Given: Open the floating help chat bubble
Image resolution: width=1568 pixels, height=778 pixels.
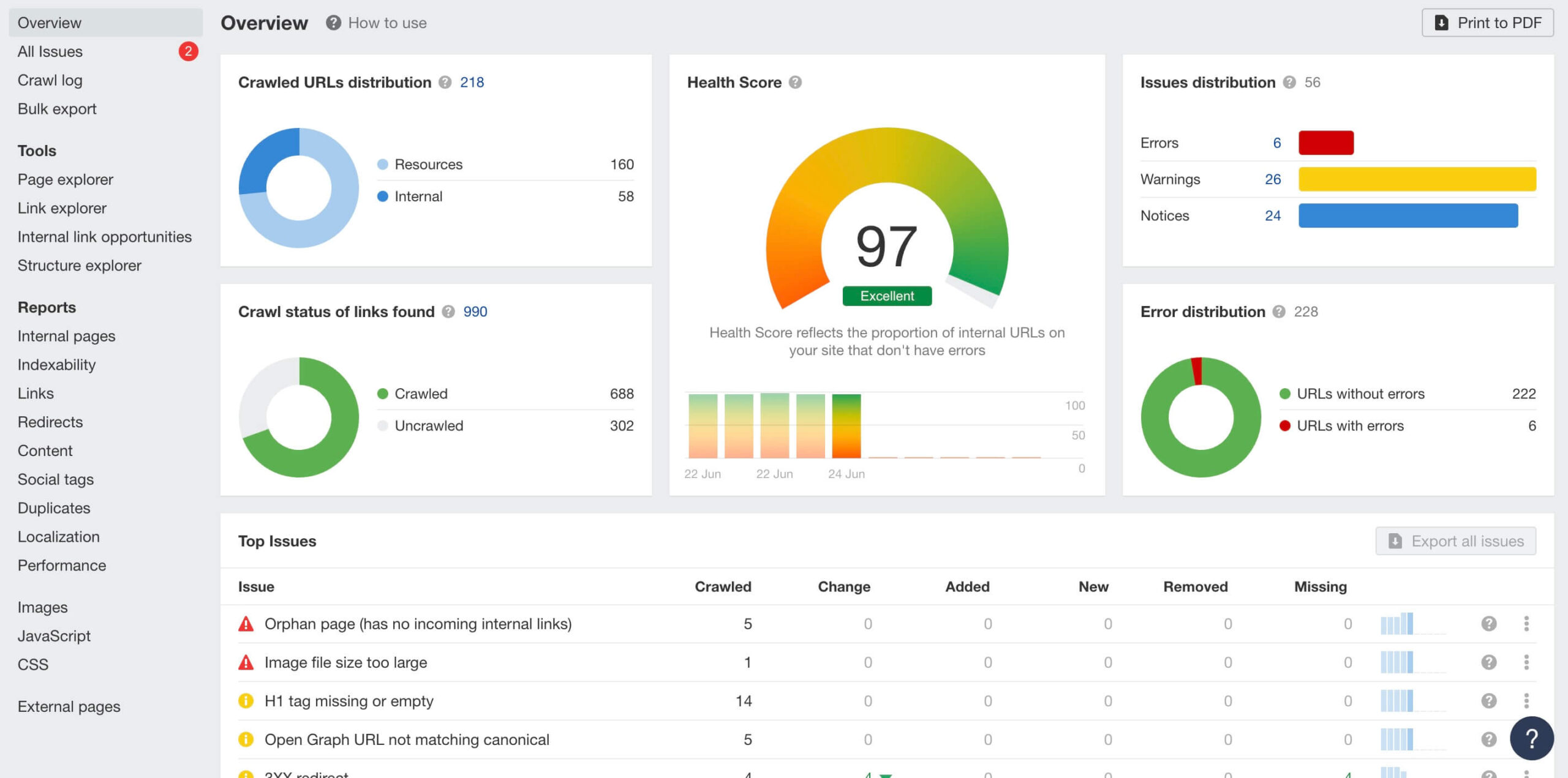Looking at the screenshot, I should 1532,738.
